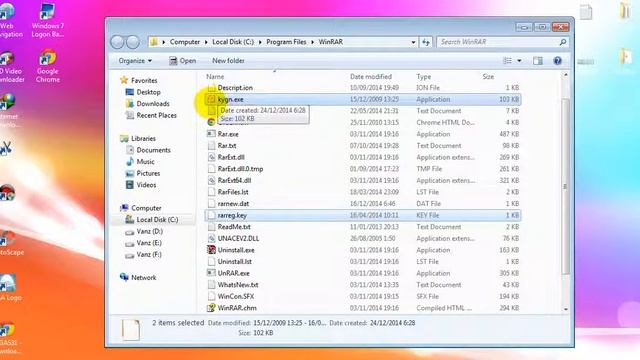640x360 pixels.
Task: Select Vanz (D:) drive
Action: (144, 231)
